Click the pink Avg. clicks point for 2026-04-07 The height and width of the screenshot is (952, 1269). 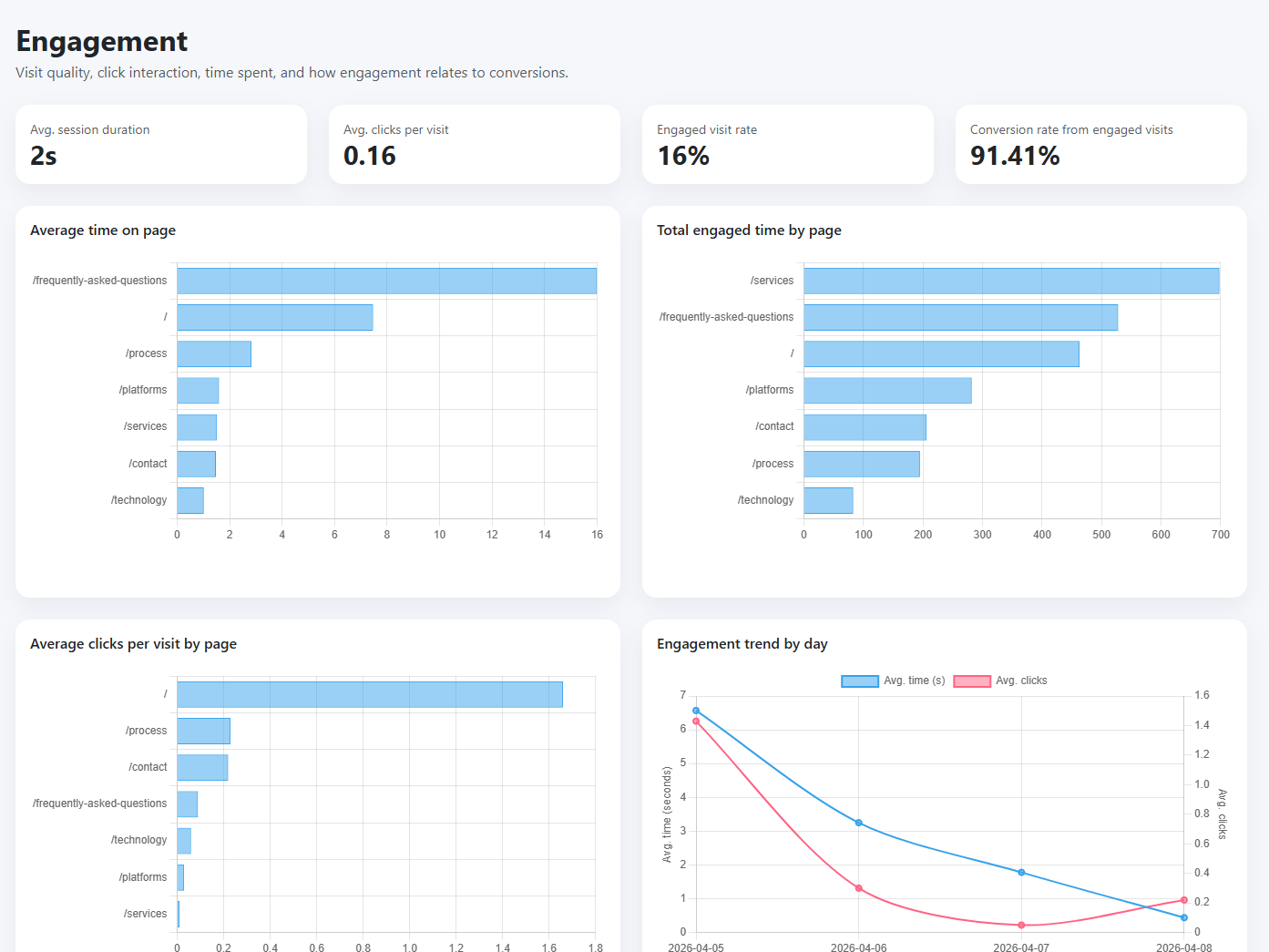pos(1021,926)
